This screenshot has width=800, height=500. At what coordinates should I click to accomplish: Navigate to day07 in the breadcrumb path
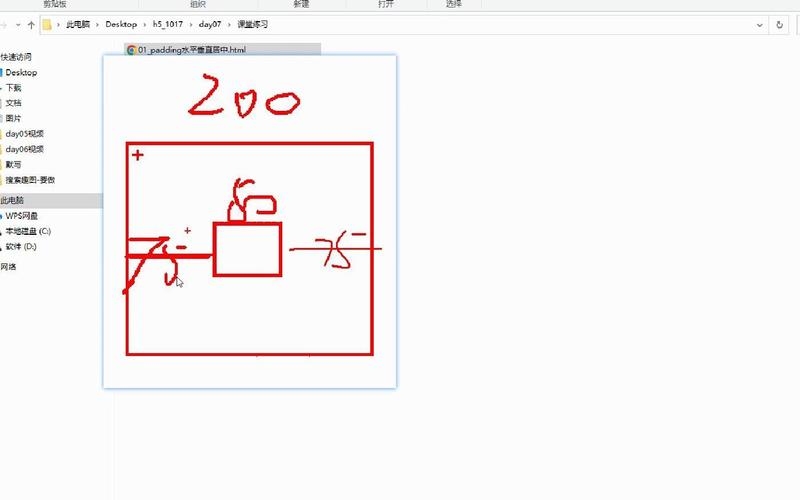[x=210, y=24]
